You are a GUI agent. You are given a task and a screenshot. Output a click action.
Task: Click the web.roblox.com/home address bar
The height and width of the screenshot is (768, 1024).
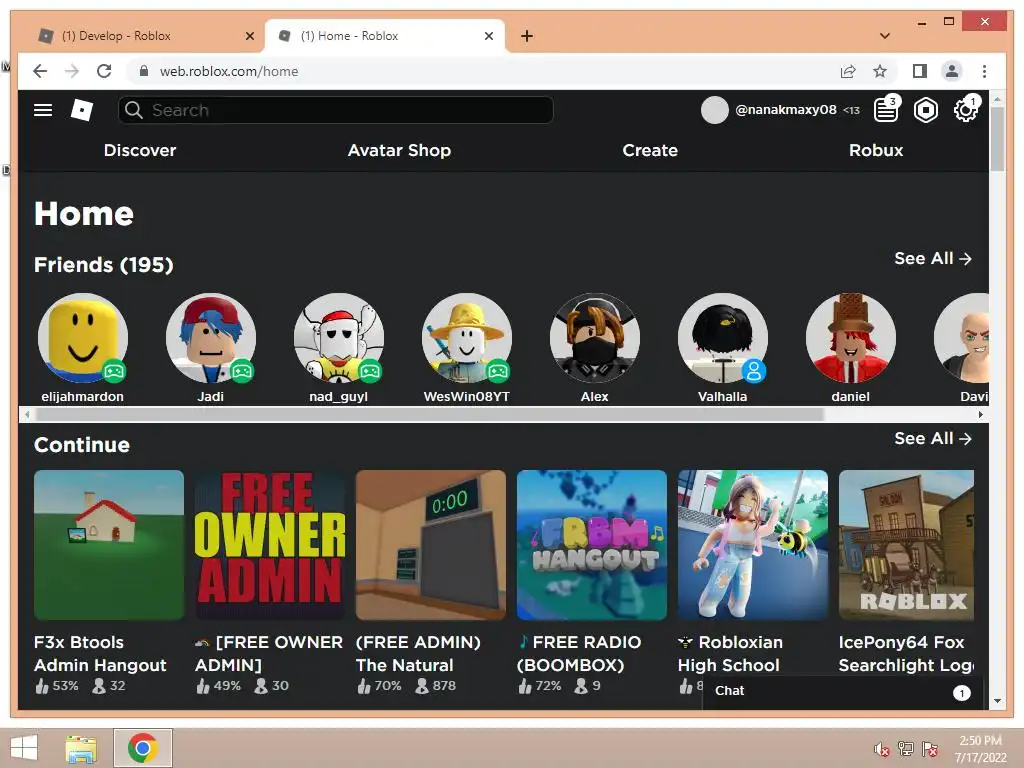pyautogui.click(x=483, y=71)
